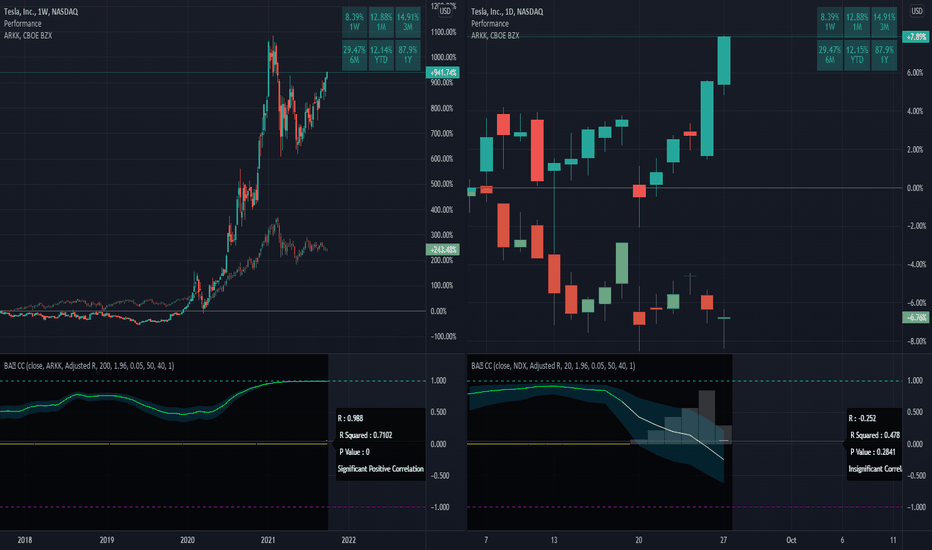Image resolution: width=932 pixels, height=550 pixels.
Task: Click the 14.91% 3M performance cell on weekly chart
Action: pos(408,22)
